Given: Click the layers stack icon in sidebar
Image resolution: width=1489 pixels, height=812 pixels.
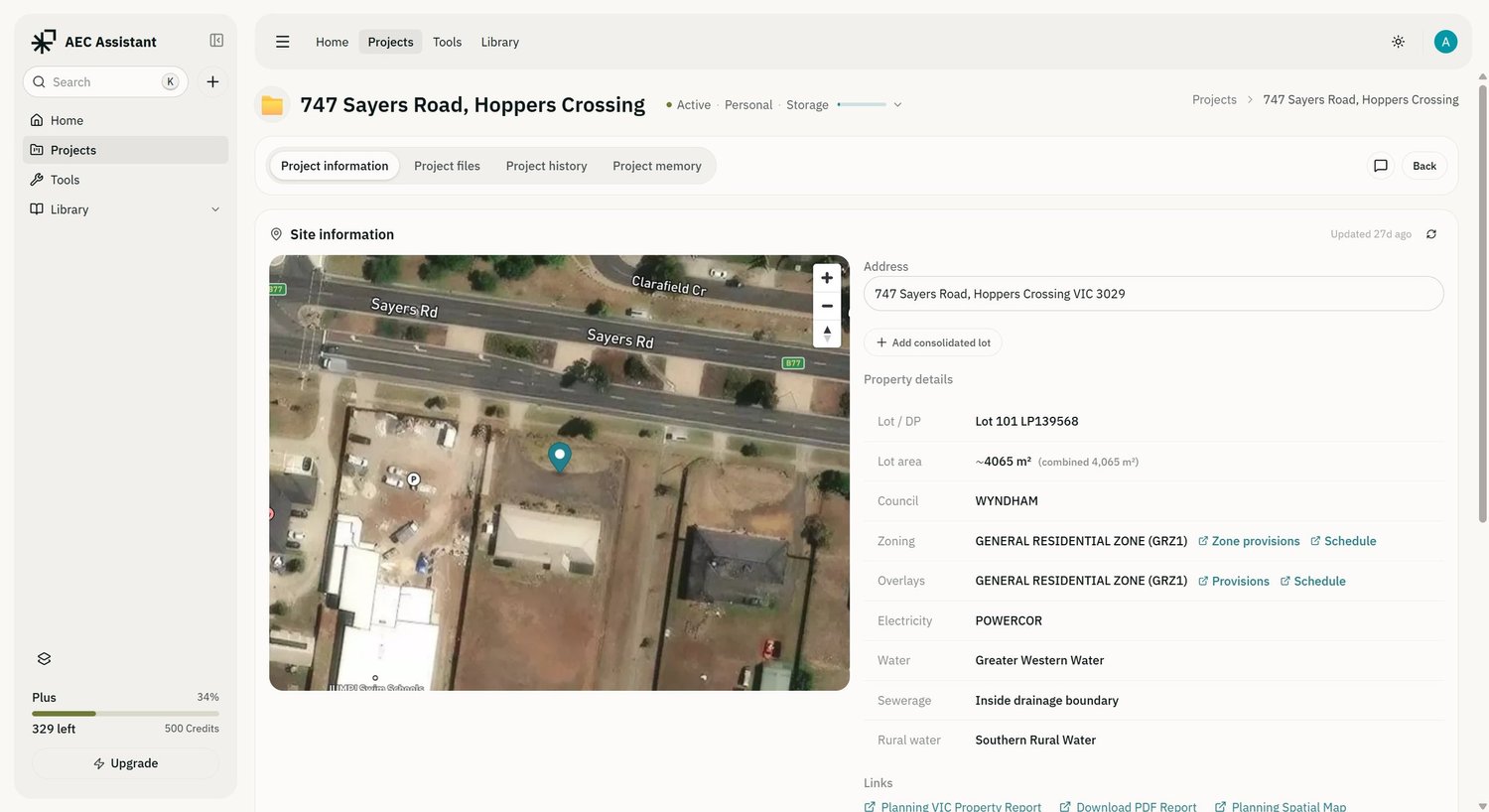Looking at the screenshot, I should [x=44, y=659].
